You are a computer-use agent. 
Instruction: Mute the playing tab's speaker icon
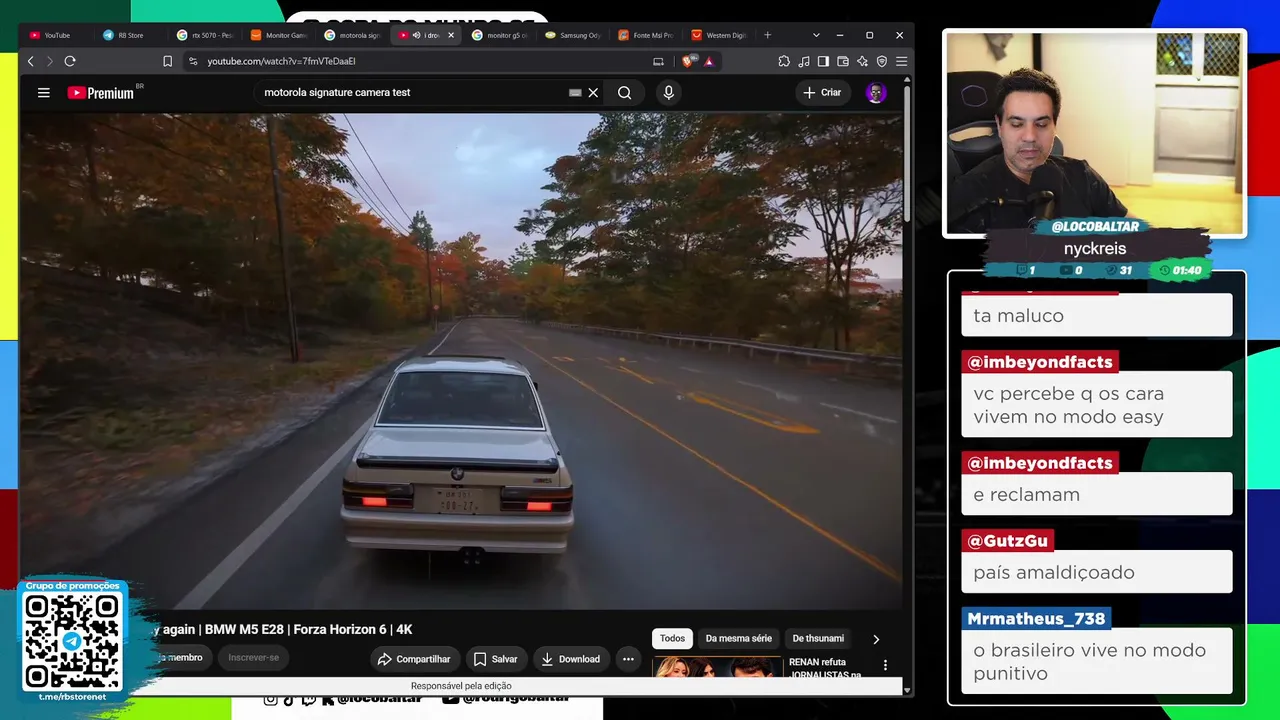coord(416,35)
